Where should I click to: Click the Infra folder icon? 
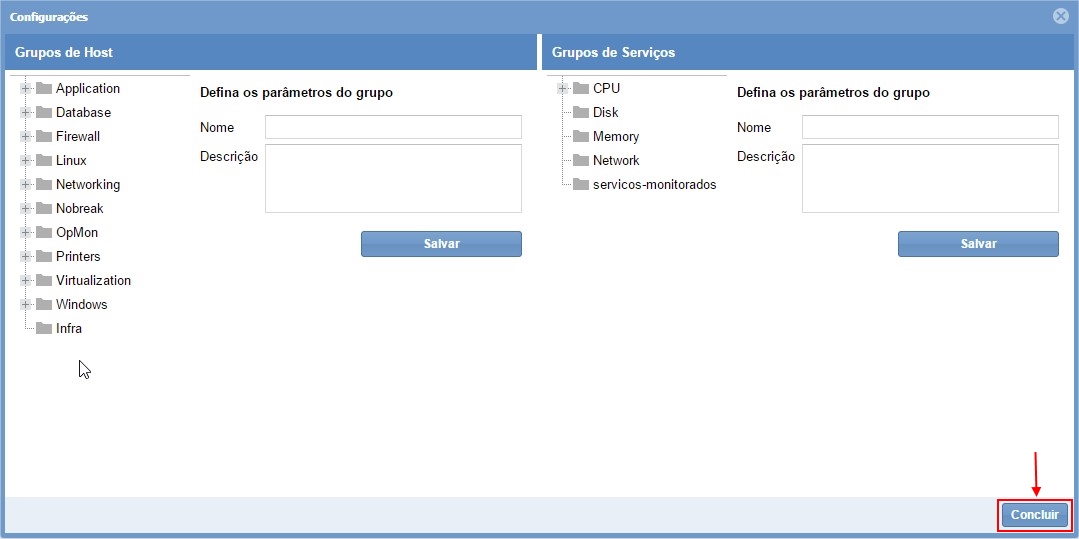(x=44, y=328)
